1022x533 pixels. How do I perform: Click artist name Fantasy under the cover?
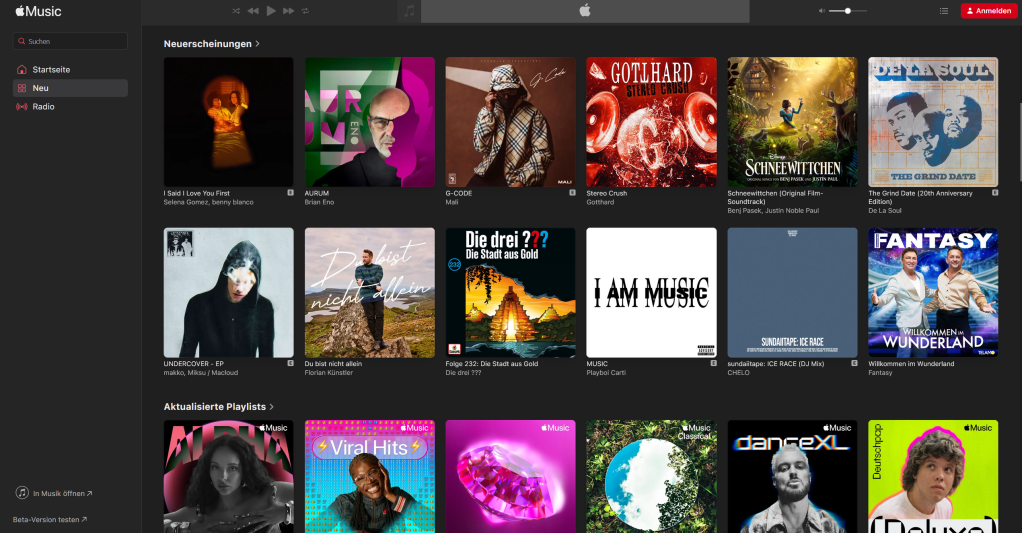tap(880, 373)
